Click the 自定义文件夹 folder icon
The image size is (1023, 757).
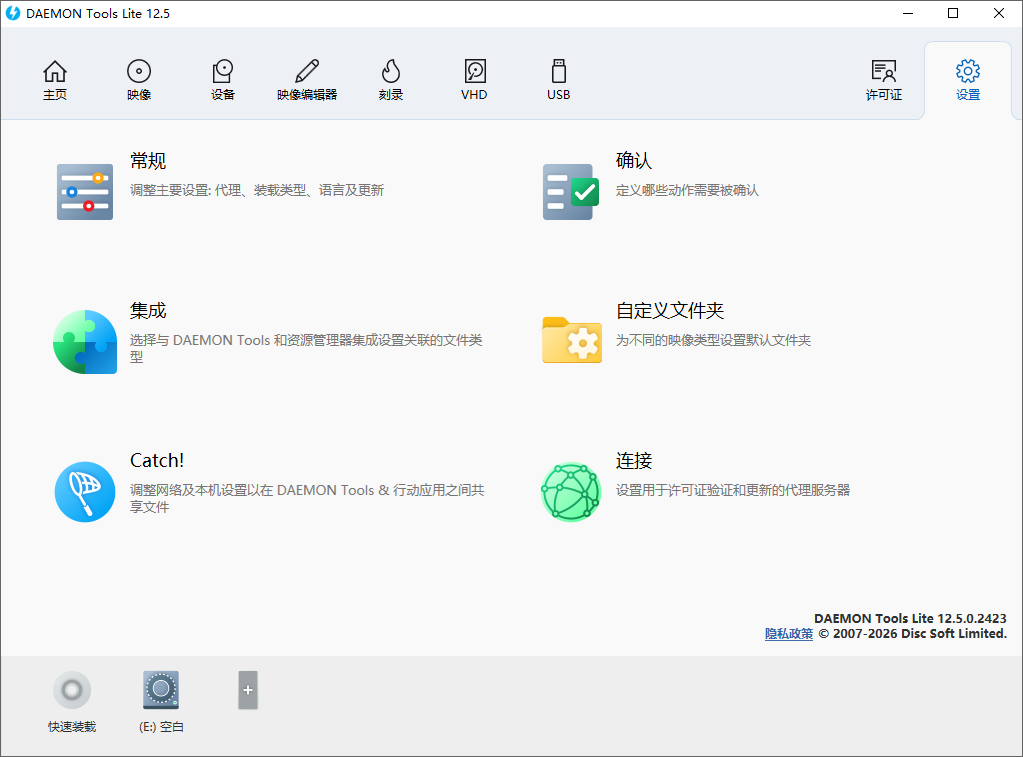tap(571, 341)
